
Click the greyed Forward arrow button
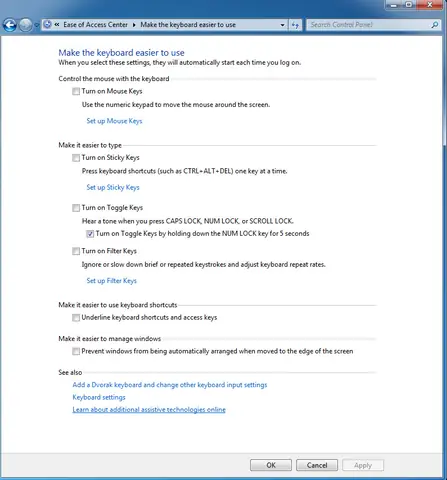[25, 25]
